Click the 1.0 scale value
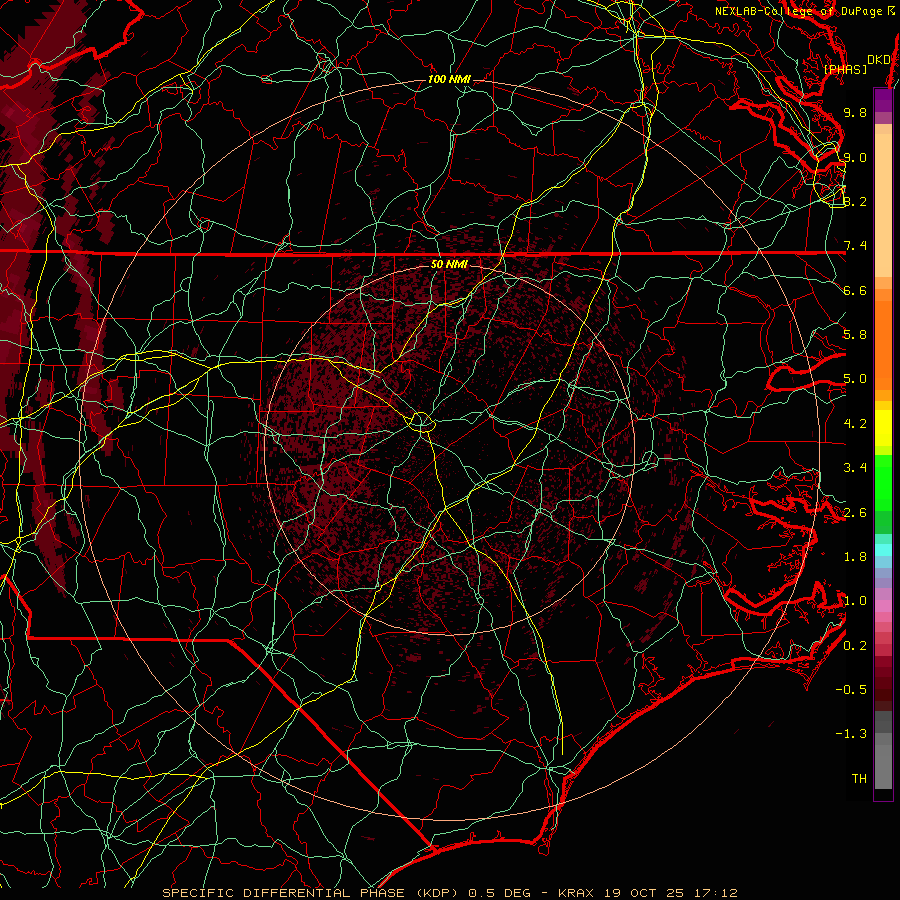Viewport: 900px width, 900px height. [855, 601]
